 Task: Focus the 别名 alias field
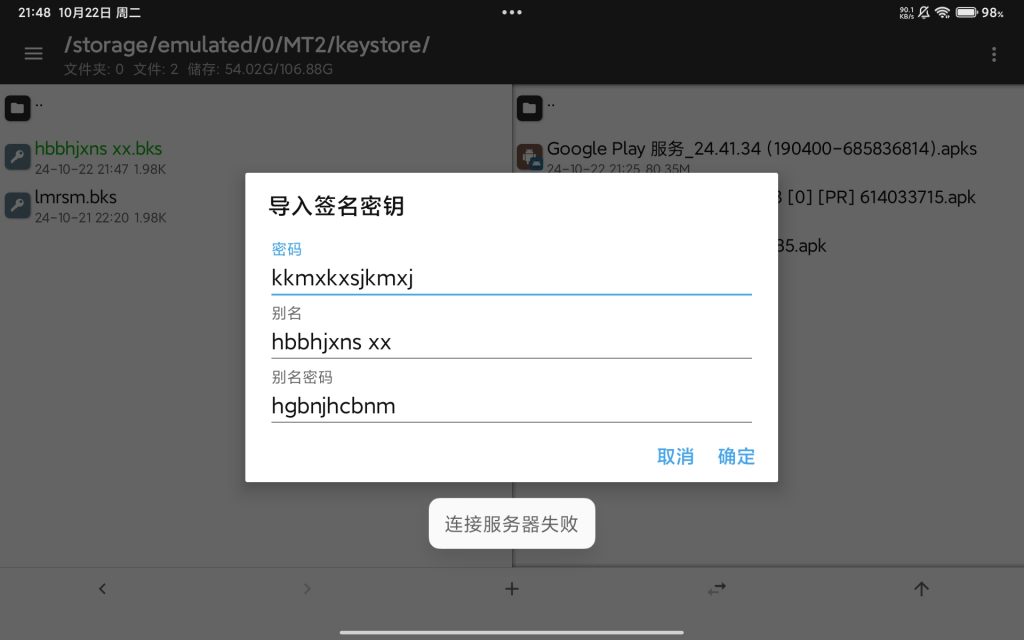[511, 342]
